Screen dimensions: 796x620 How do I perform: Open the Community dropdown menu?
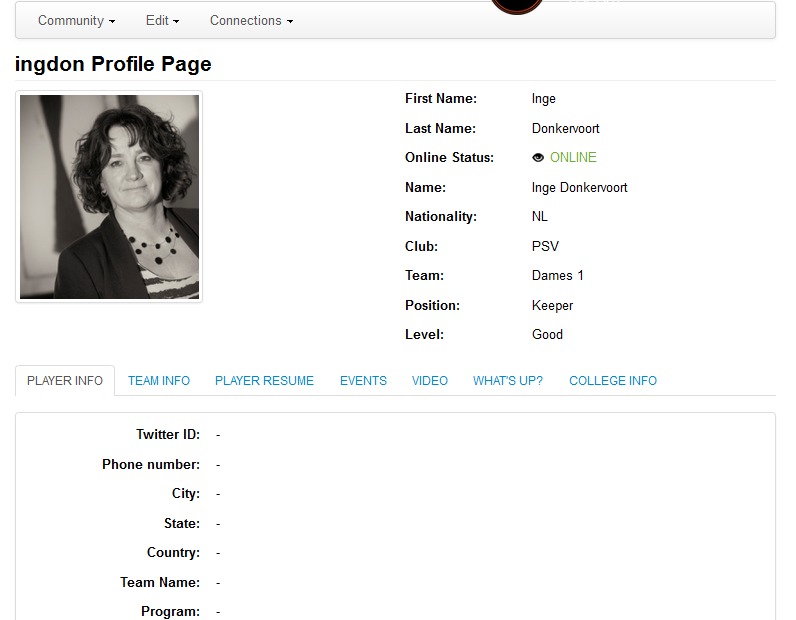[x=76, y=21]
